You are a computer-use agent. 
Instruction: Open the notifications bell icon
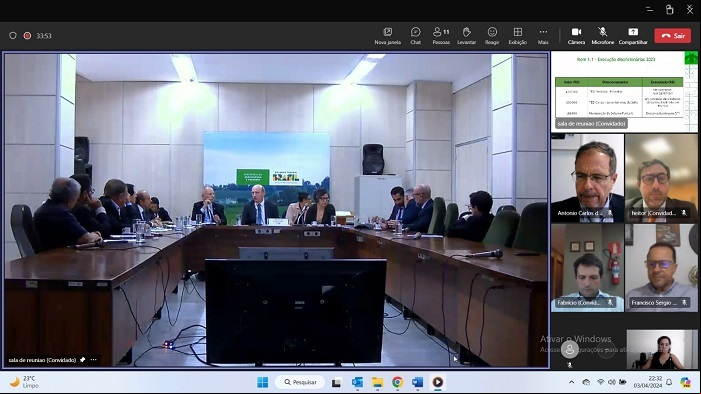(x=669, y=382)
